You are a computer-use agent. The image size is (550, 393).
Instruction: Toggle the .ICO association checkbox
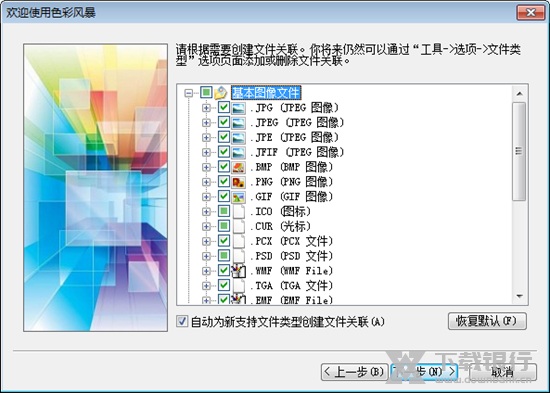[224, 211]
